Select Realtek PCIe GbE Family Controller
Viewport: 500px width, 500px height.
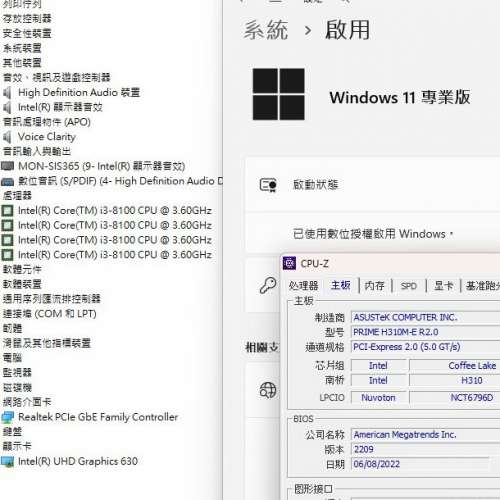click(98, 417)
